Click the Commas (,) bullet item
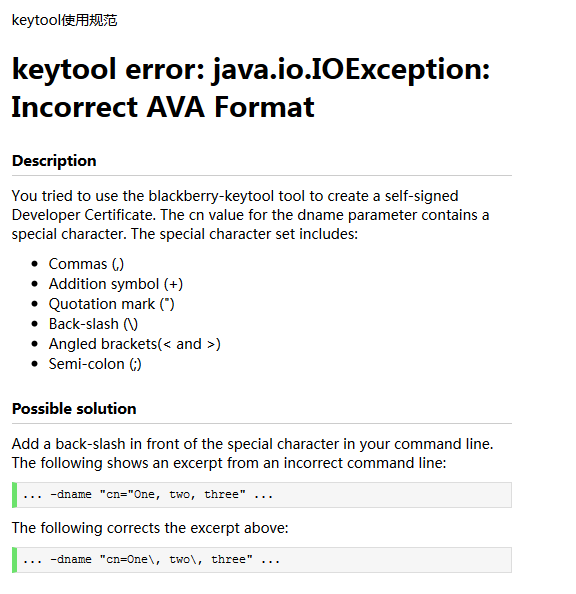Image resolution: width=576 pixels, height=594 pixels. [86, 264]
